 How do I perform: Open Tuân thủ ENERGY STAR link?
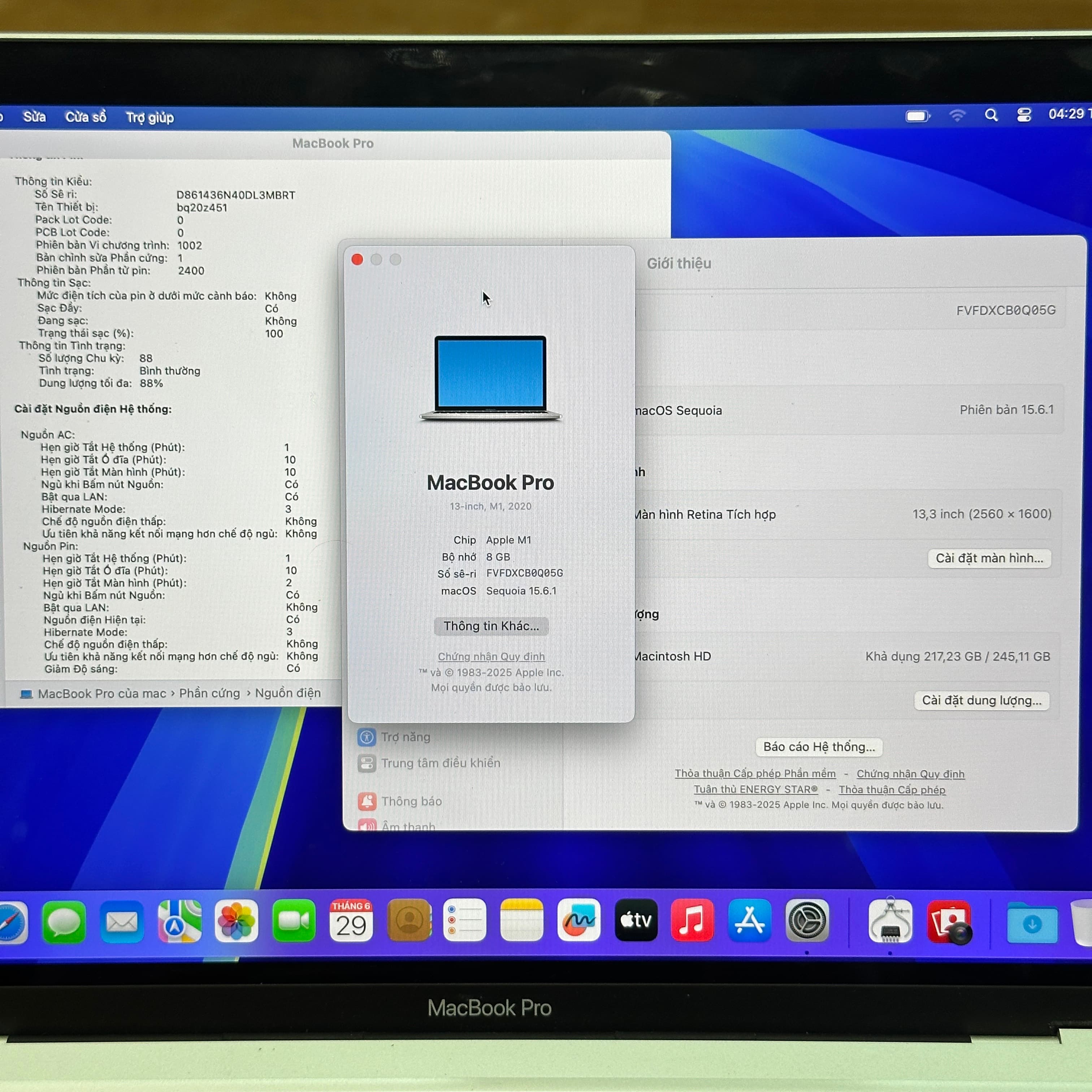click(x=756, y=790)
